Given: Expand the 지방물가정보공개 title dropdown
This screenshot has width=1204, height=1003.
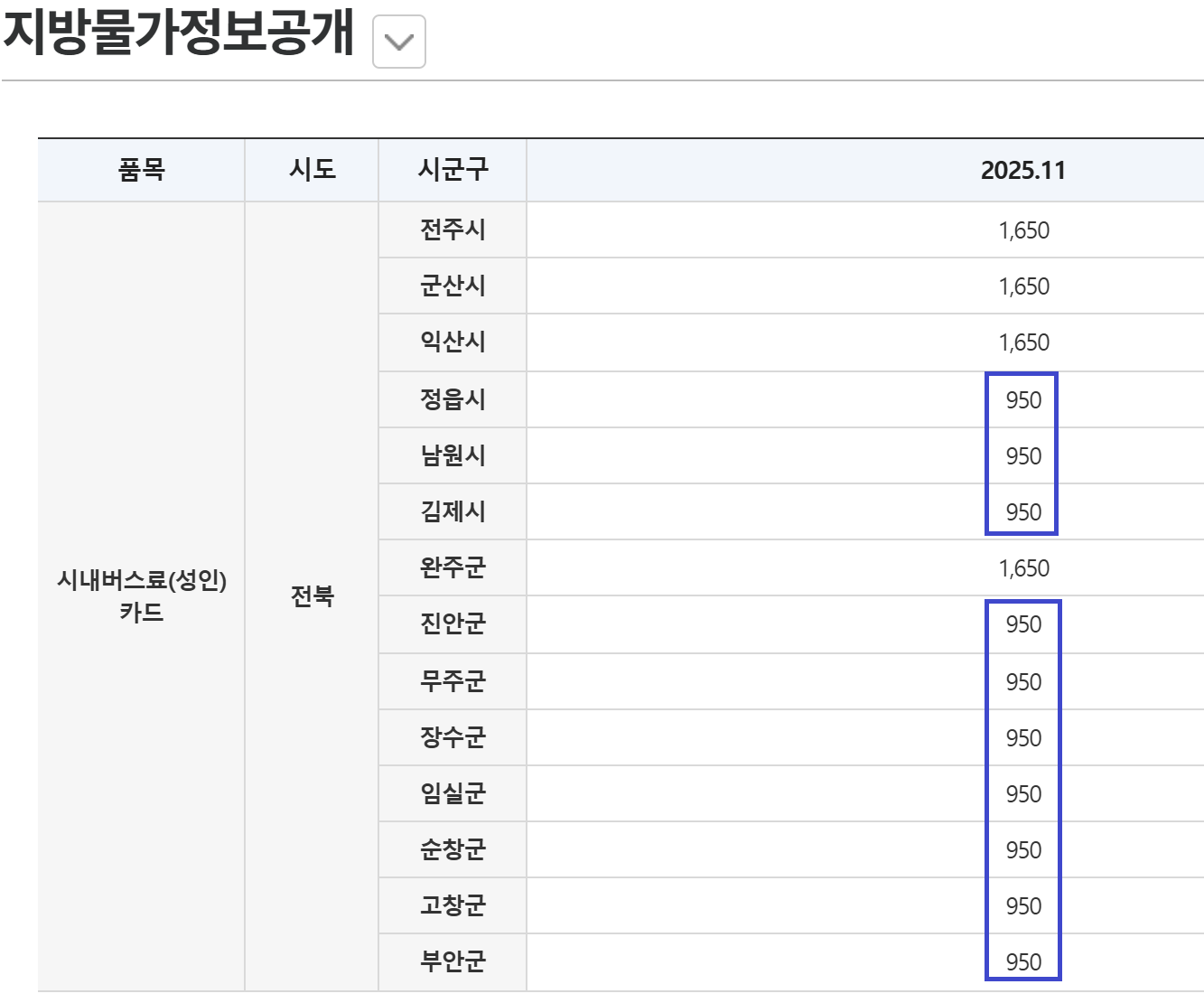Looking at the screenshot, I should (398, 42).
